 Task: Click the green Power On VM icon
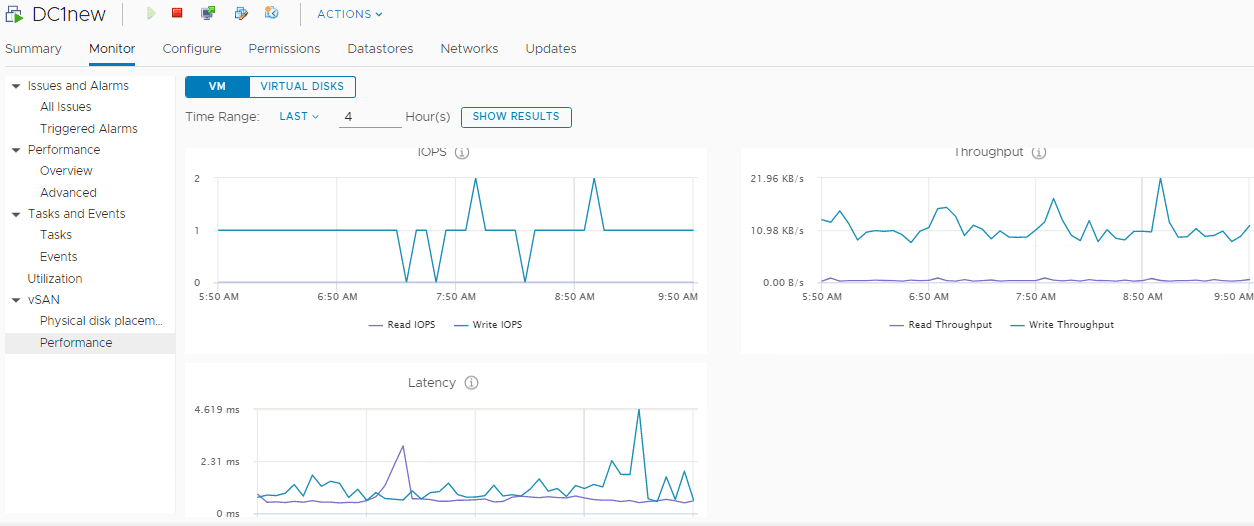point(151,13)
